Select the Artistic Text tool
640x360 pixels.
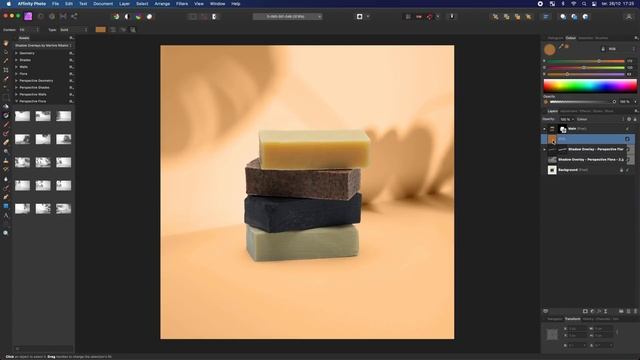[x=6, y=215]
